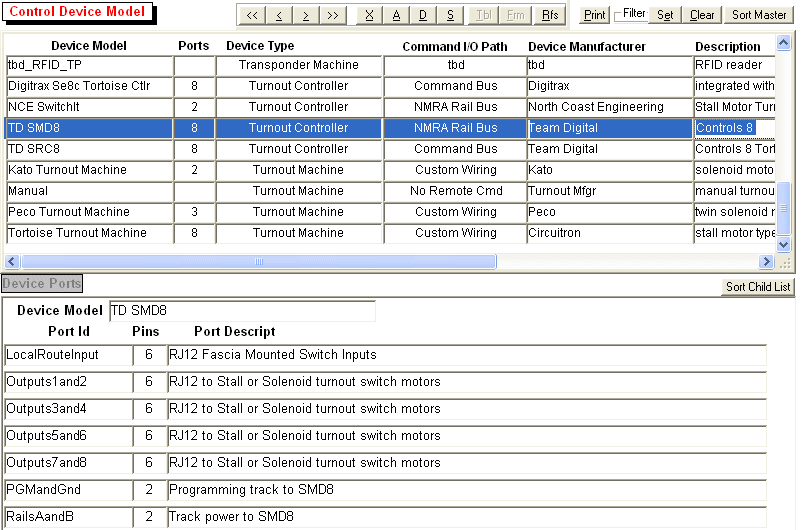Screen dimensions: 801x530
Task: Click Track power to SMD8 description
Action: (x=467, y=517)
